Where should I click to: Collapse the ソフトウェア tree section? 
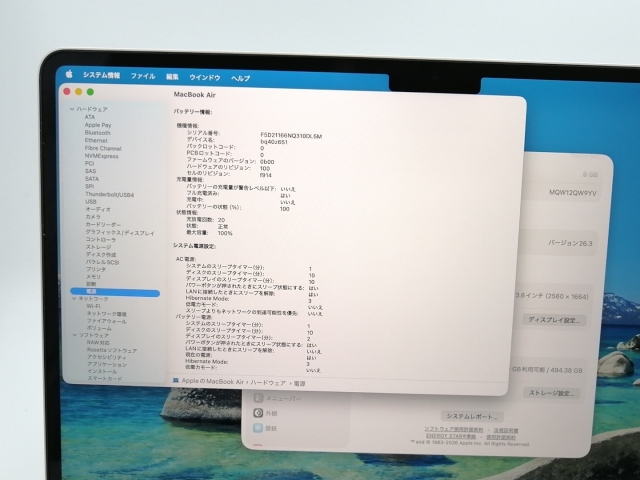(75, 335)
